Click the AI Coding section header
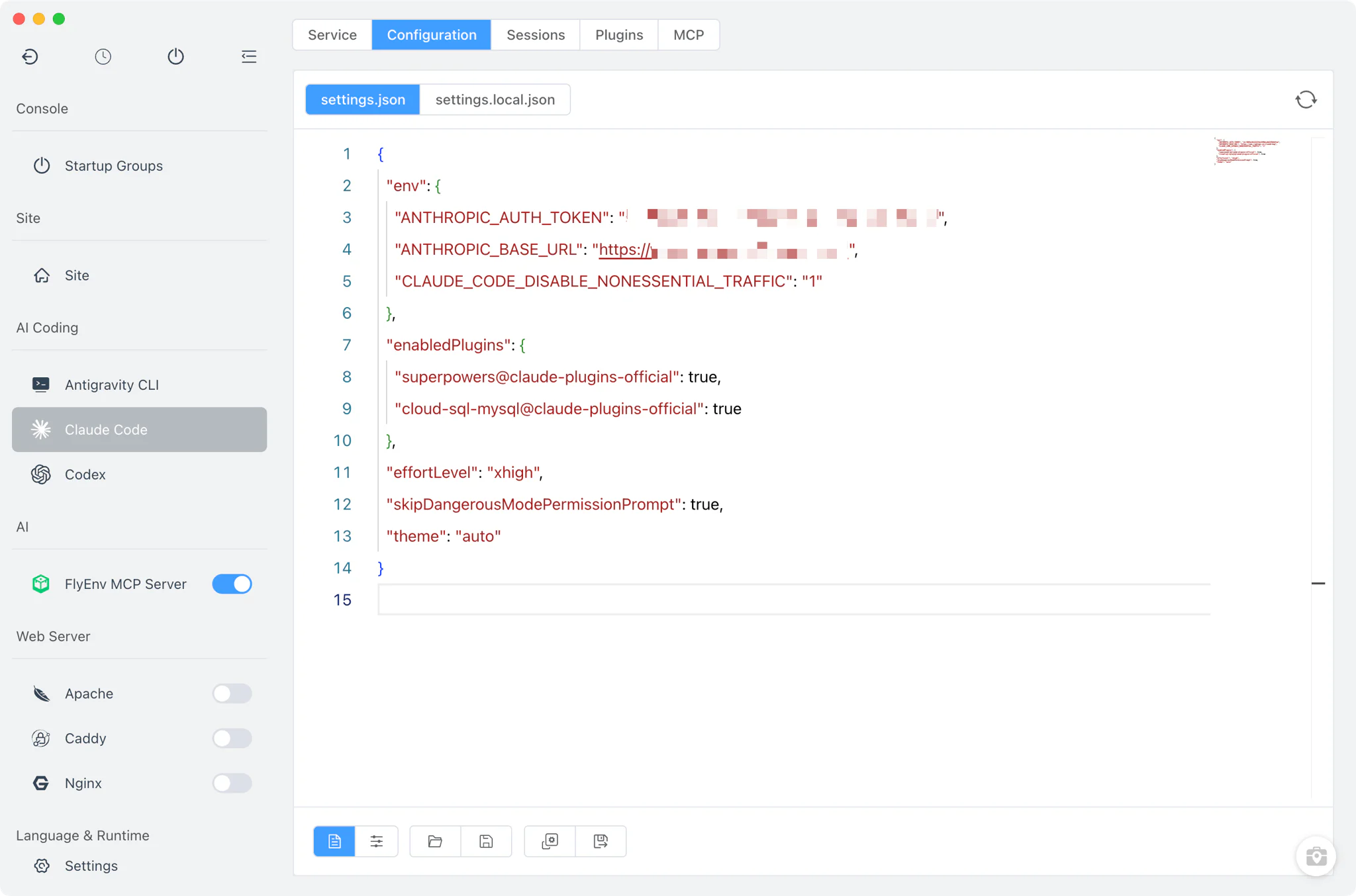The height and width of the screenshot is (896, 1356). (47, 328)
